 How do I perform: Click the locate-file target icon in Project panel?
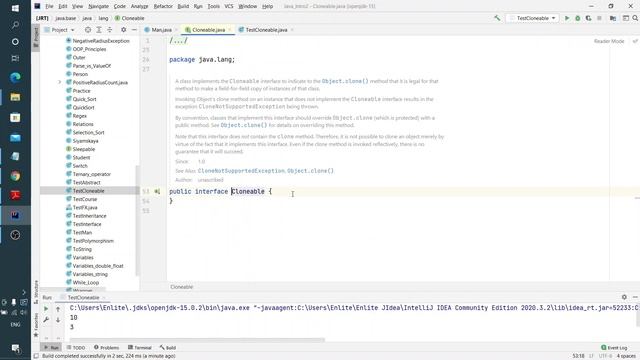tap(88, 30)
